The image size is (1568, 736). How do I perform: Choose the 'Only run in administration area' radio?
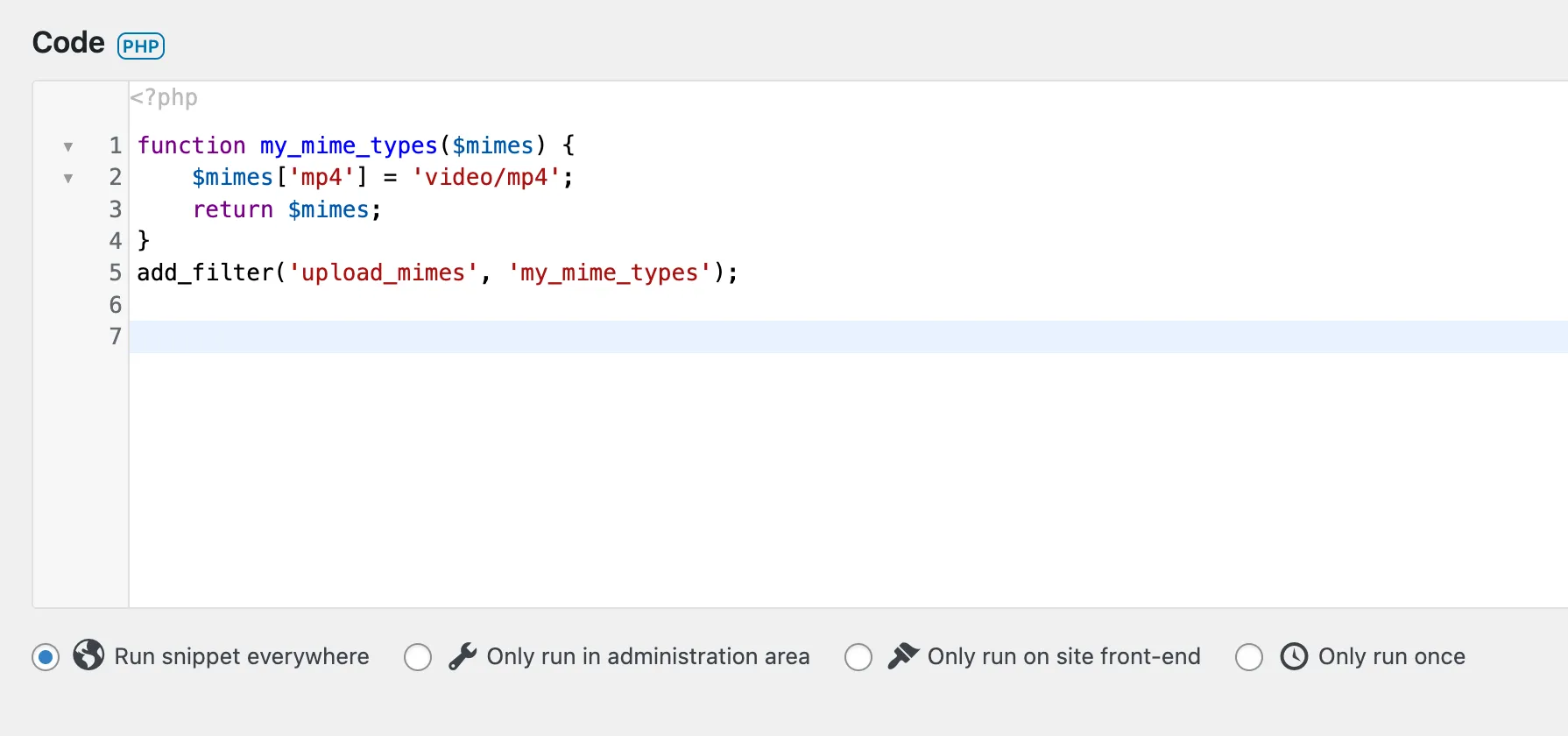pyautogui.click(x=418, y=656)
